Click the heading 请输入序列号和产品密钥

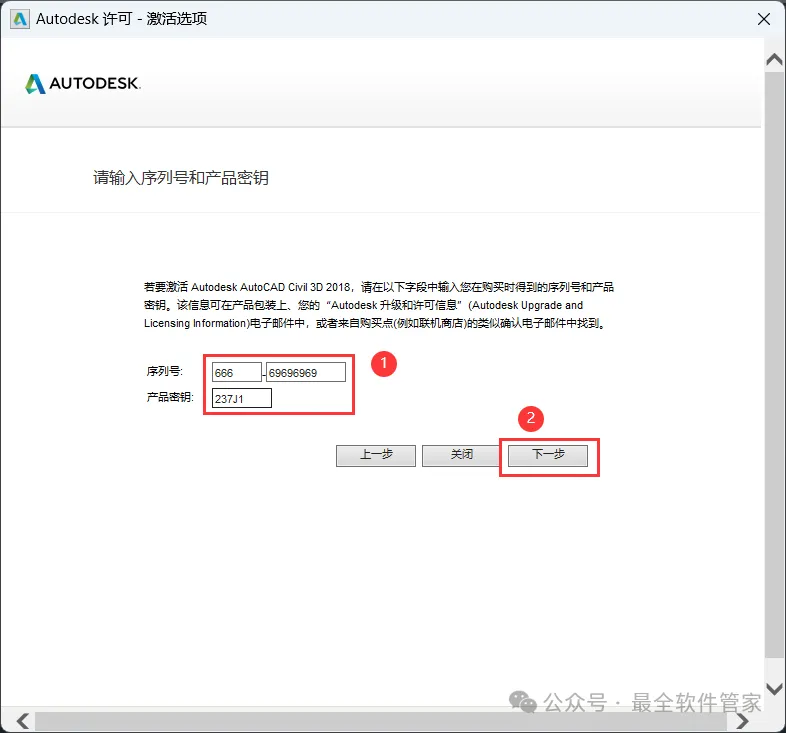pos(180,177)
